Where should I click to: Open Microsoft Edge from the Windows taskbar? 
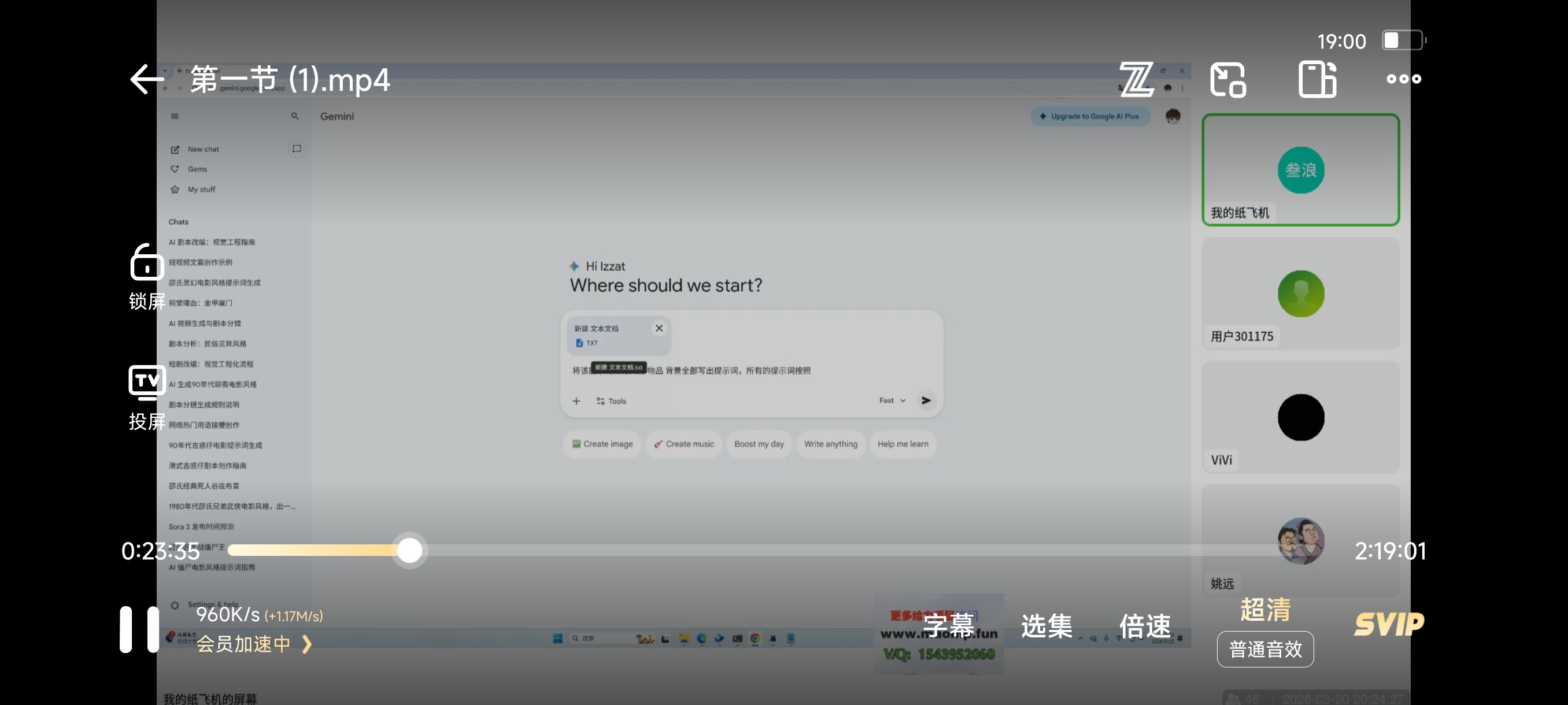[701, 638]
